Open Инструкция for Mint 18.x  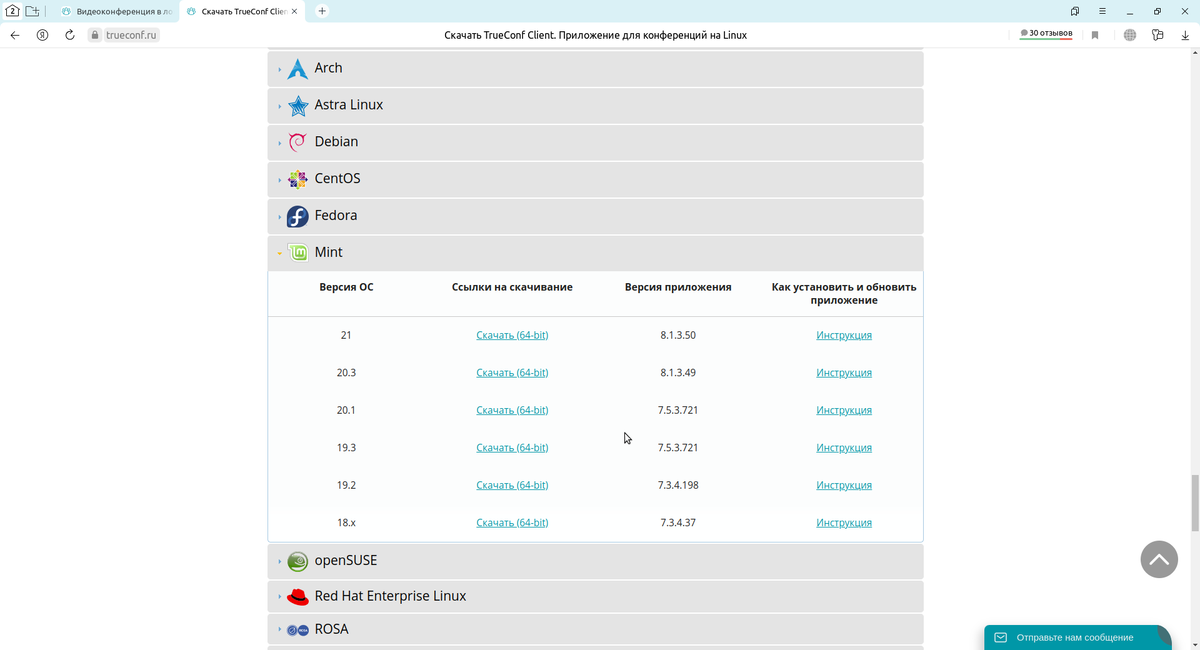click(844, 523)
